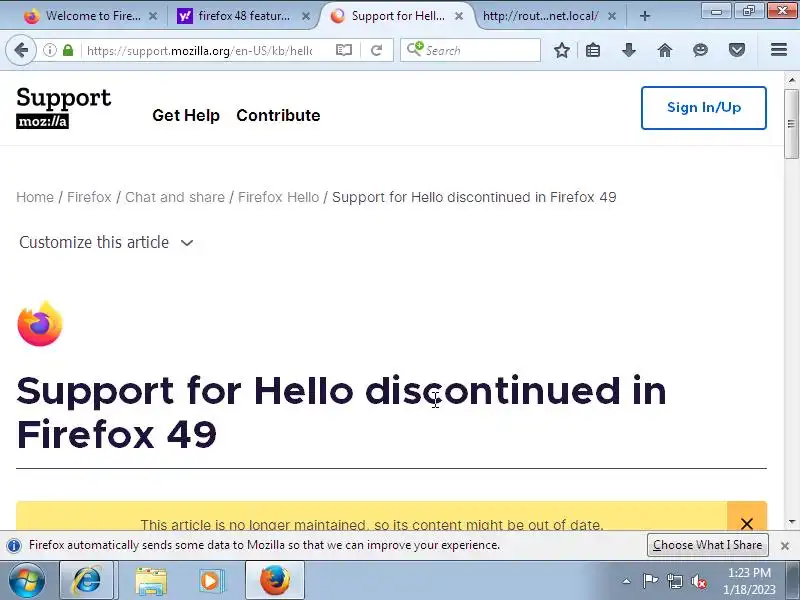Close the firefox 48 features tab
The width and height of the screenshot is (800, 600).
point(306,16)
